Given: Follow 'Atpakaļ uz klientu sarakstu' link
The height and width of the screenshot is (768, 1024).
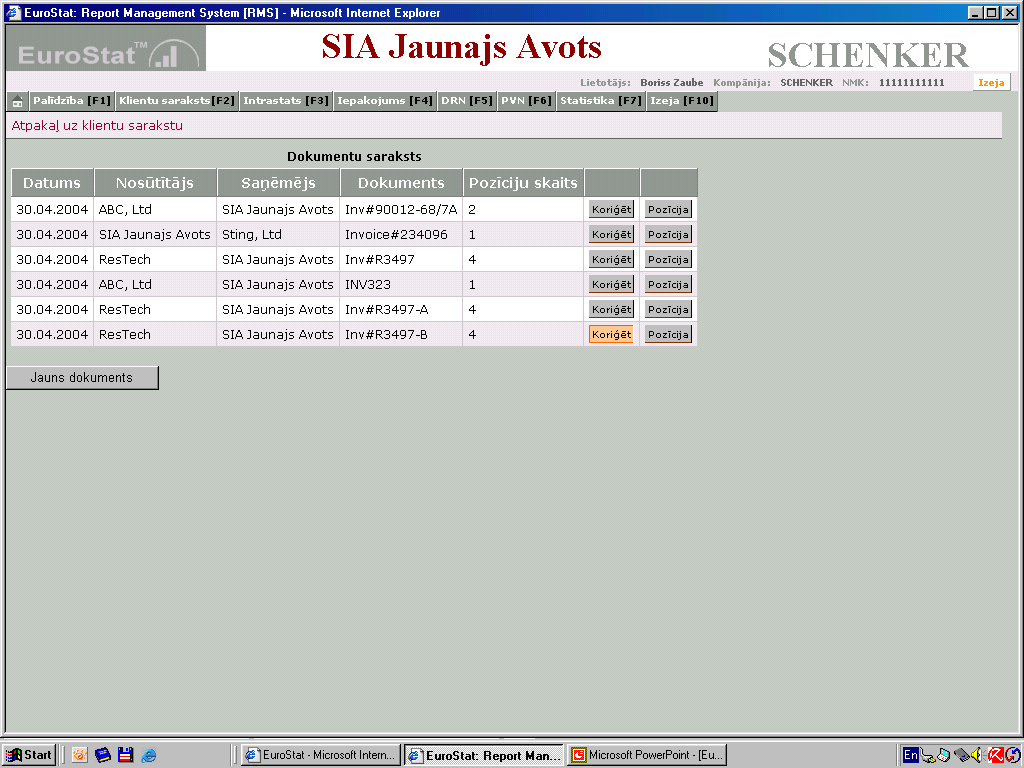Looking at the screenshot, I should click(x=97, y=125).
